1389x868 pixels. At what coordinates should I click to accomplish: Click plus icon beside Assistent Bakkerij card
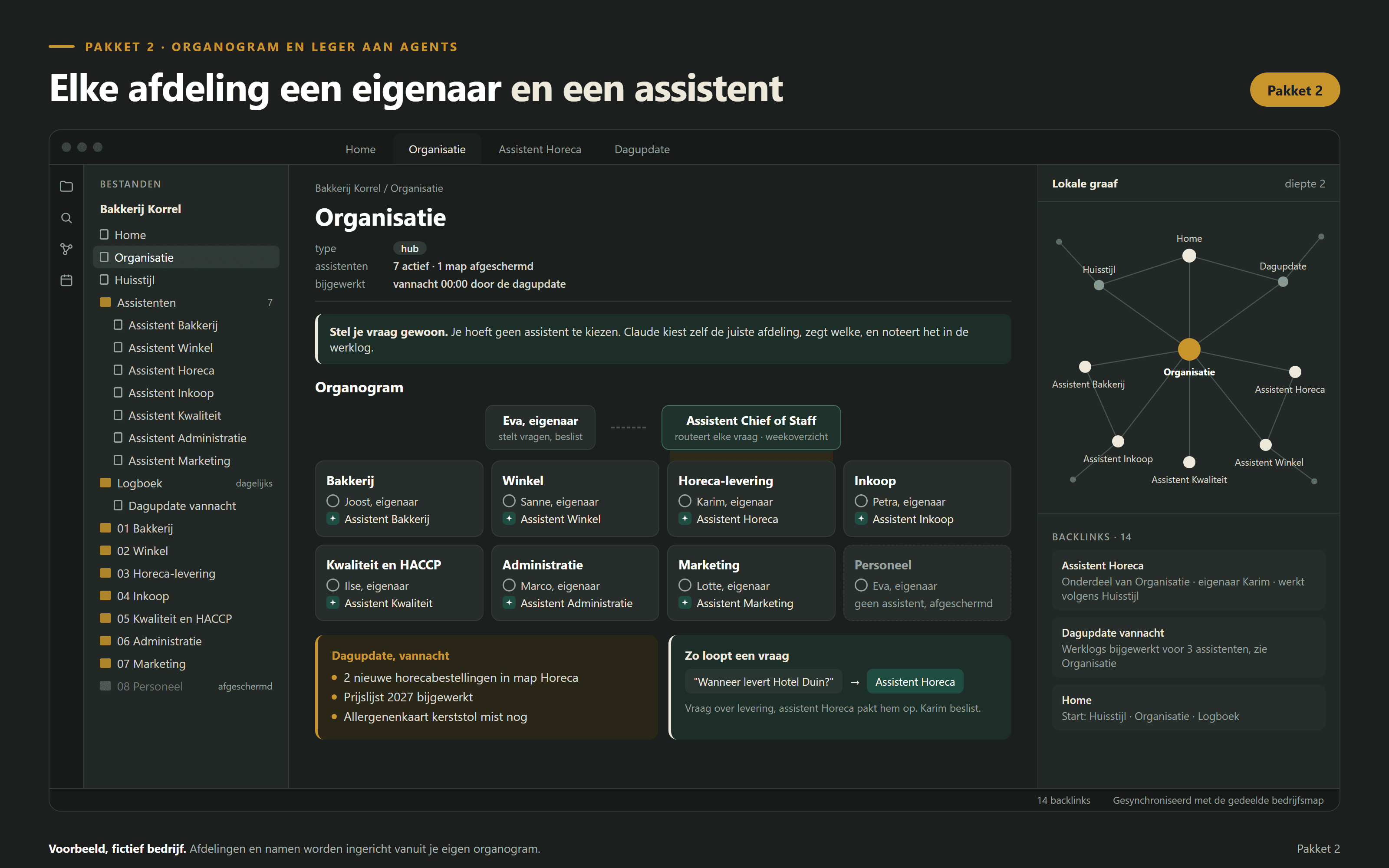point(333,518)
